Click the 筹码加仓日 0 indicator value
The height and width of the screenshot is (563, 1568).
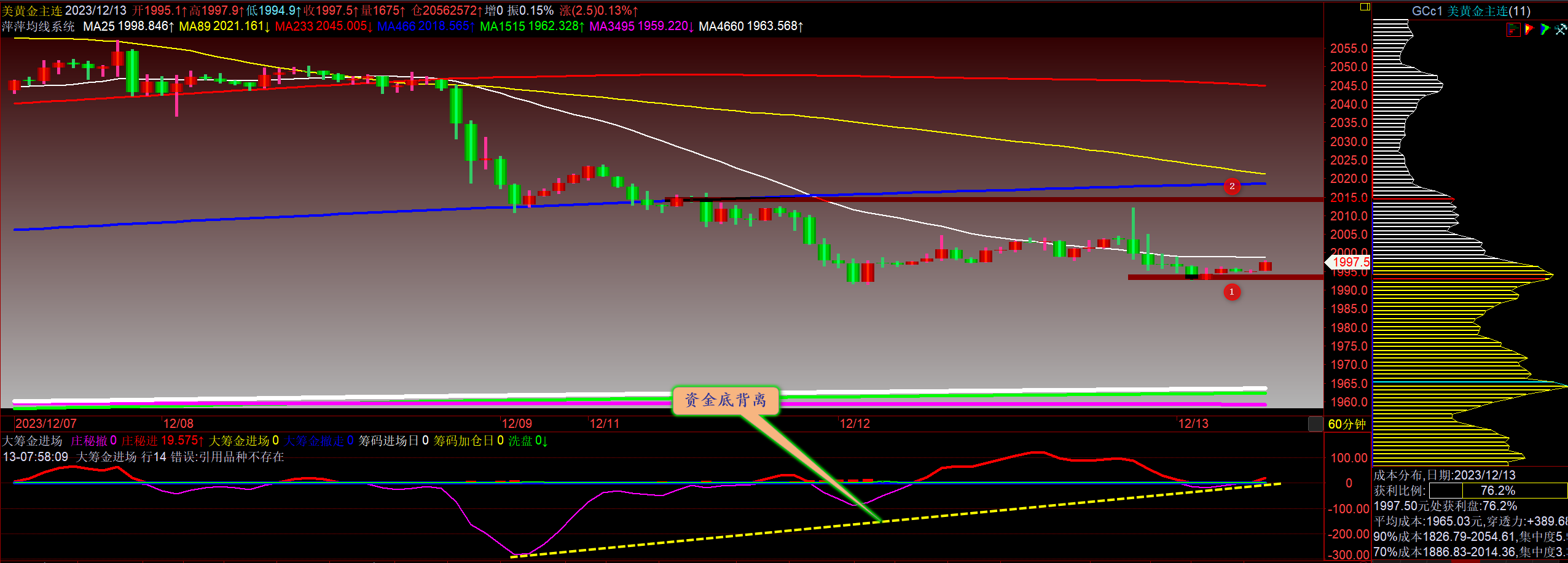[x=469, y=441]
